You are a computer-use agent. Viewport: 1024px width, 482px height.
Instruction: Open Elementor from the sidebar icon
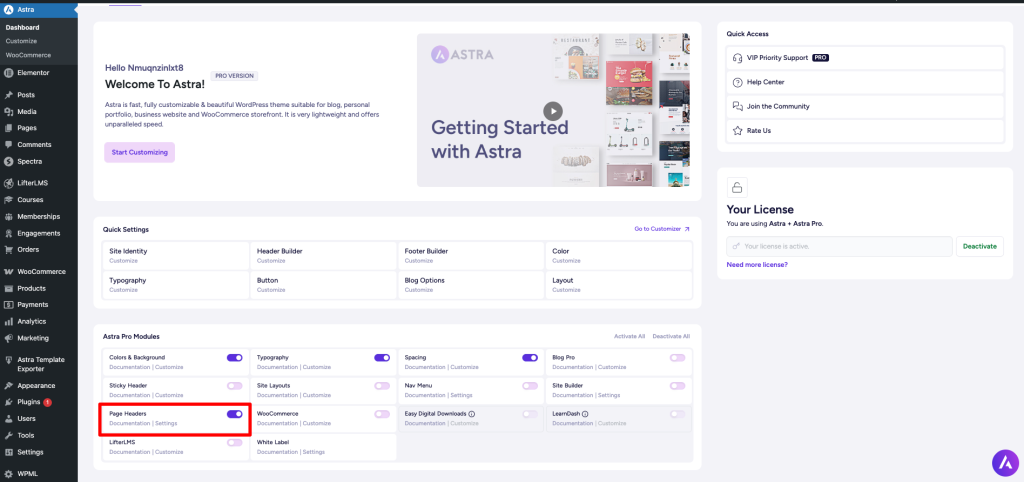[x=8, y=73]
